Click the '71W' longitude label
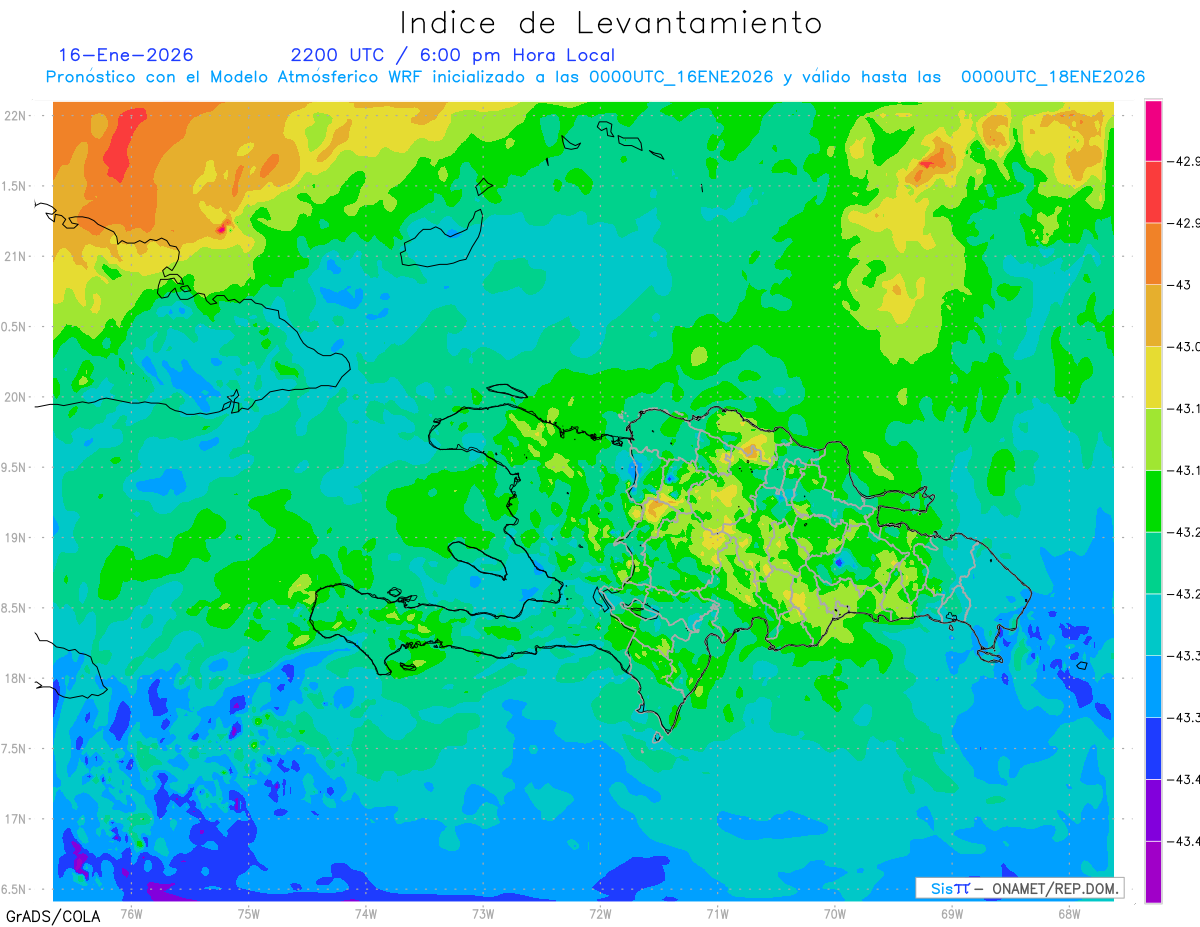The image size is (1200, 927). 717,912
